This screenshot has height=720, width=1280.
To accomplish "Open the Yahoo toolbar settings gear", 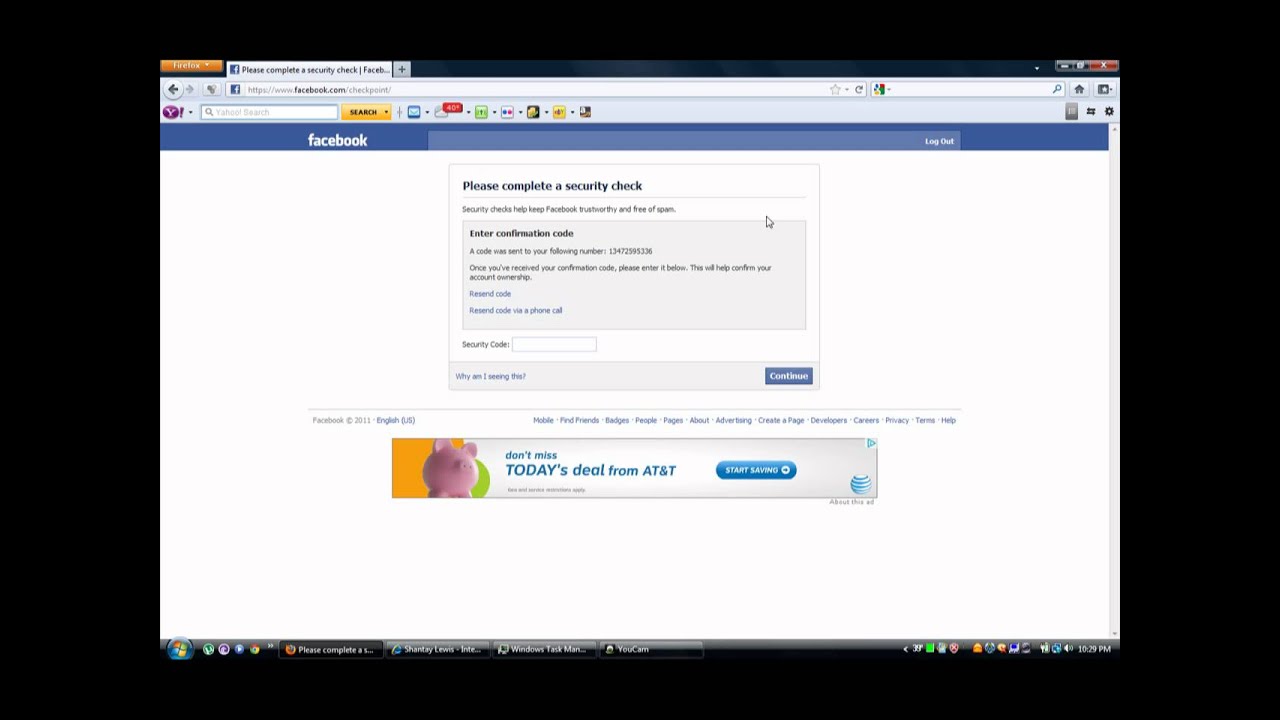I will 1109,112.
